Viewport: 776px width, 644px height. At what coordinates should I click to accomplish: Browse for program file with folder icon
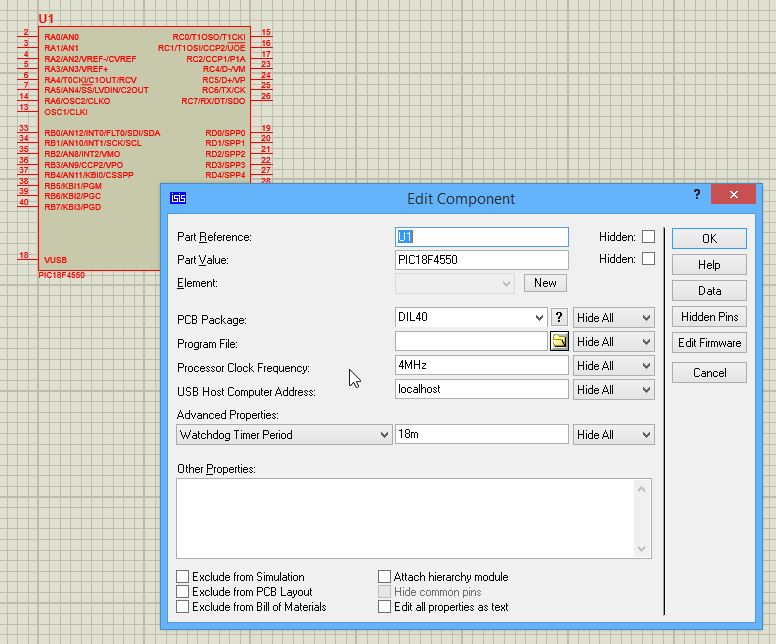(x=559, y=342)
